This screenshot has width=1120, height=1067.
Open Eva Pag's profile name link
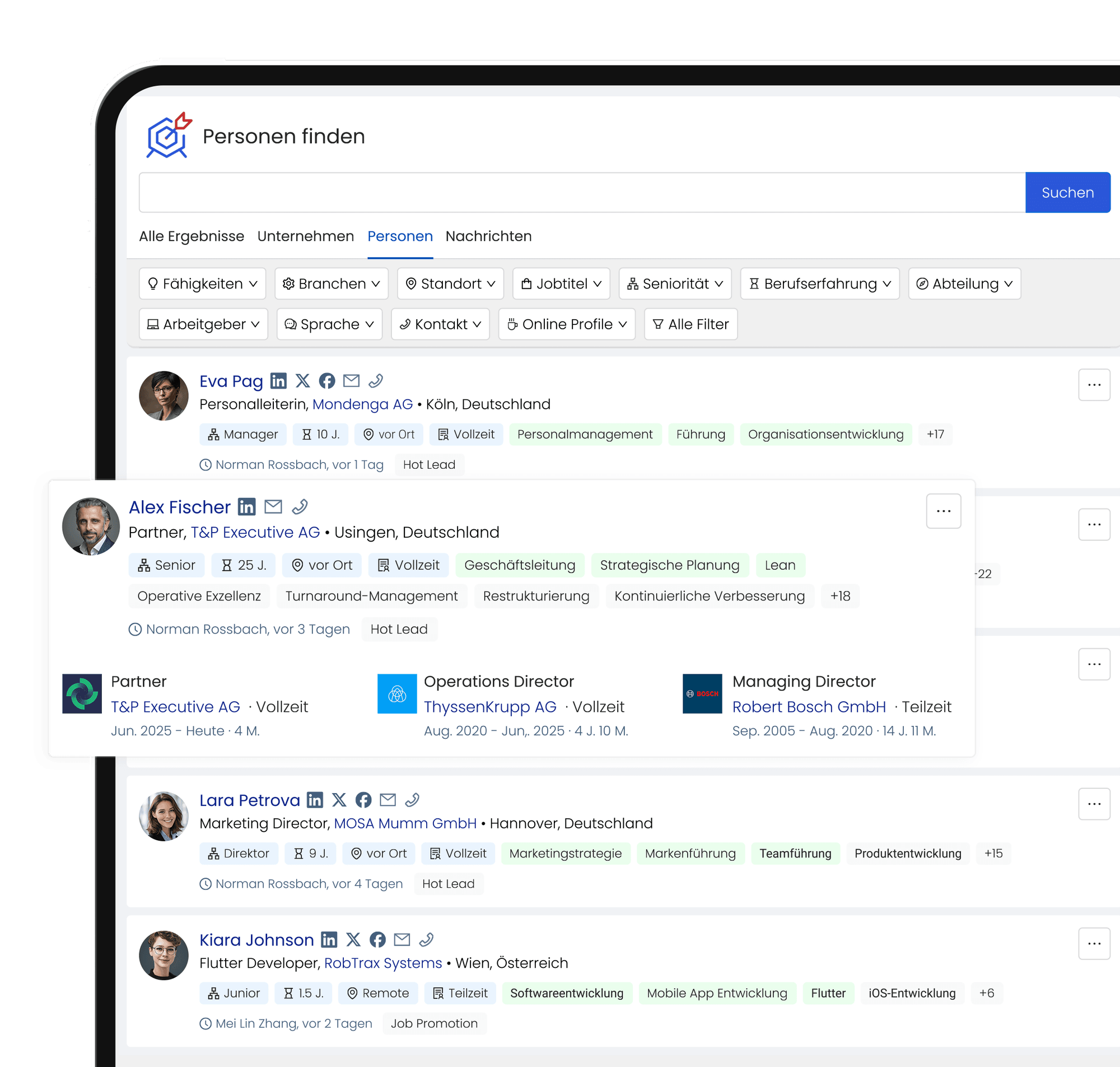(x=231, y=380)
